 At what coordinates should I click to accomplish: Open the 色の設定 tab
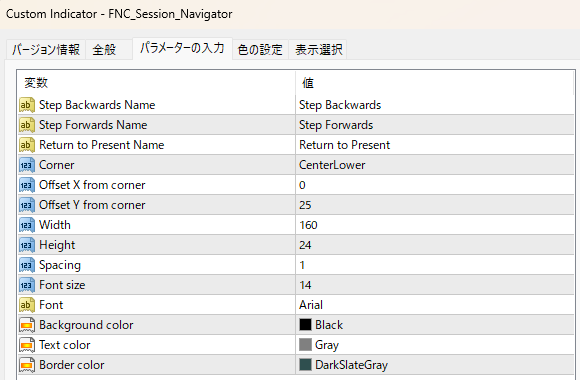tap(260, 50)
